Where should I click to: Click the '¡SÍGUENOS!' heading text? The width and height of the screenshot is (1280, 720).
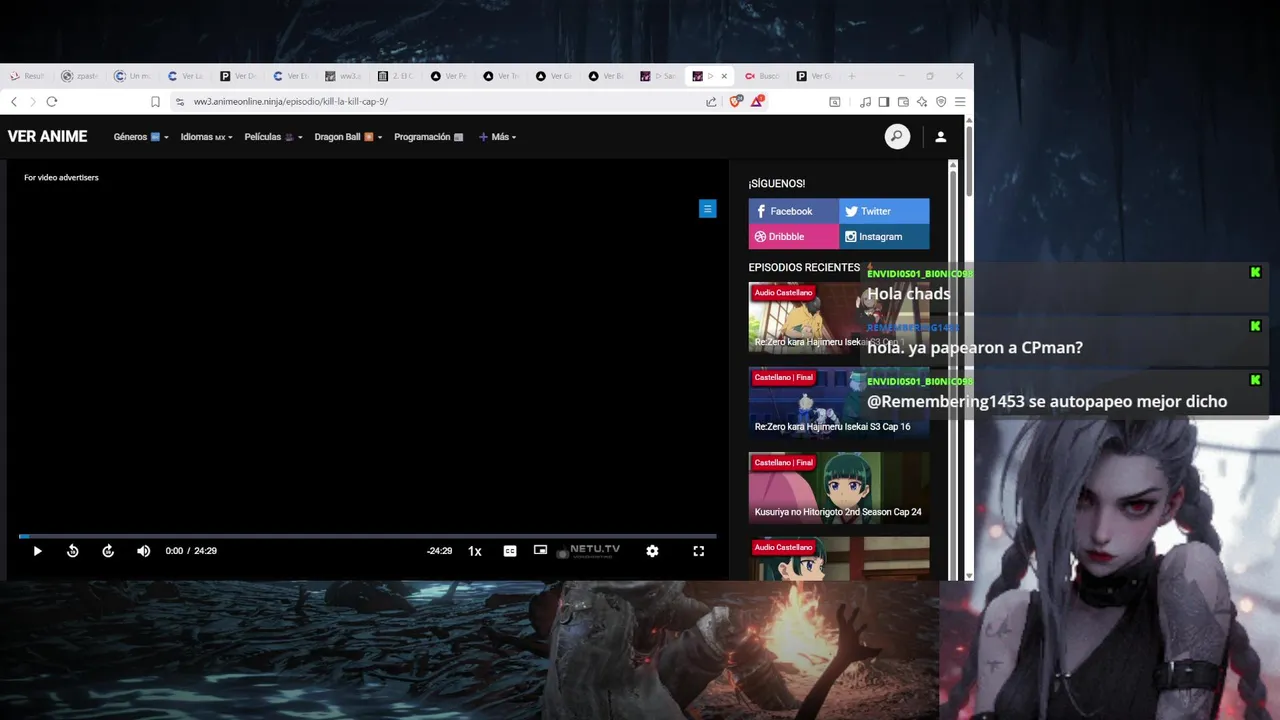coord(777,184)
